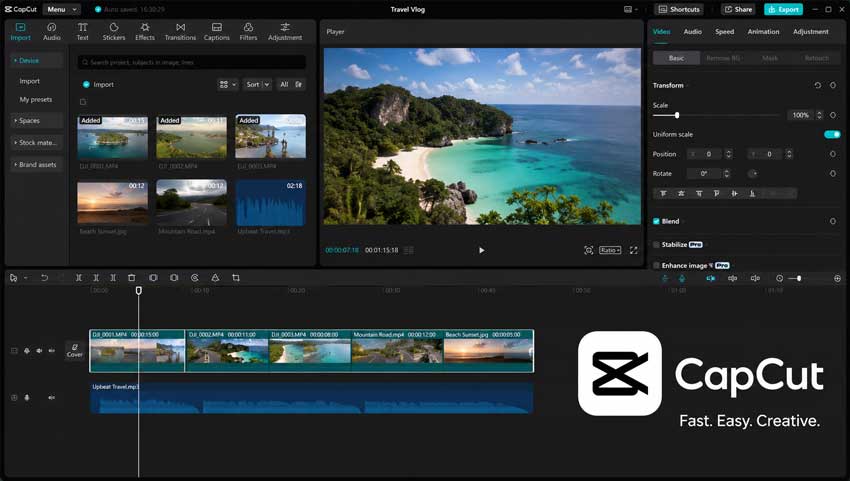Click the Cover button on video track

(x=75, y=350)
